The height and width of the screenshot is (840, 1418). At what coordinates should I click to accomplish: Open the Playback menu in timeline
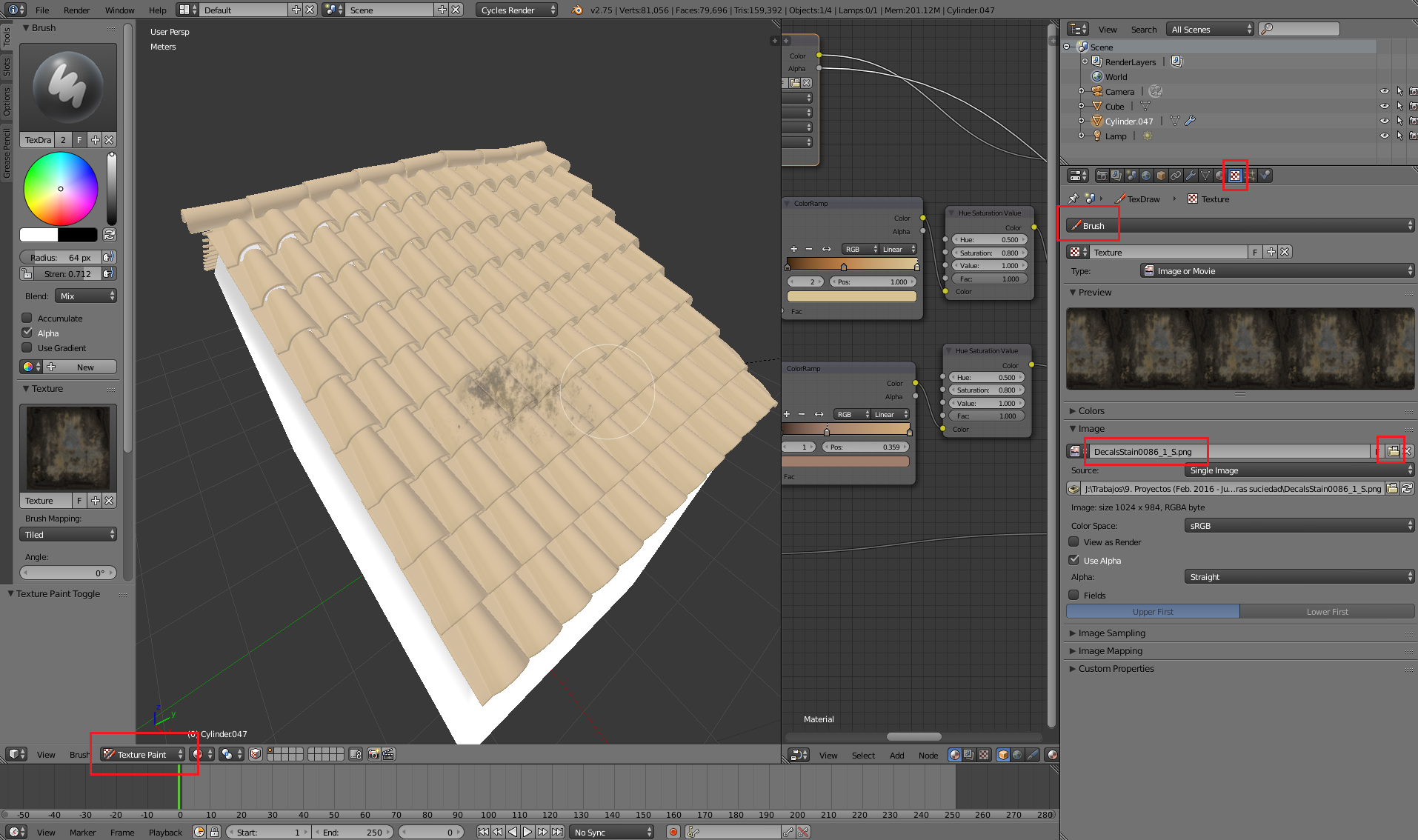pyautogui.click(x=165, y=832)
